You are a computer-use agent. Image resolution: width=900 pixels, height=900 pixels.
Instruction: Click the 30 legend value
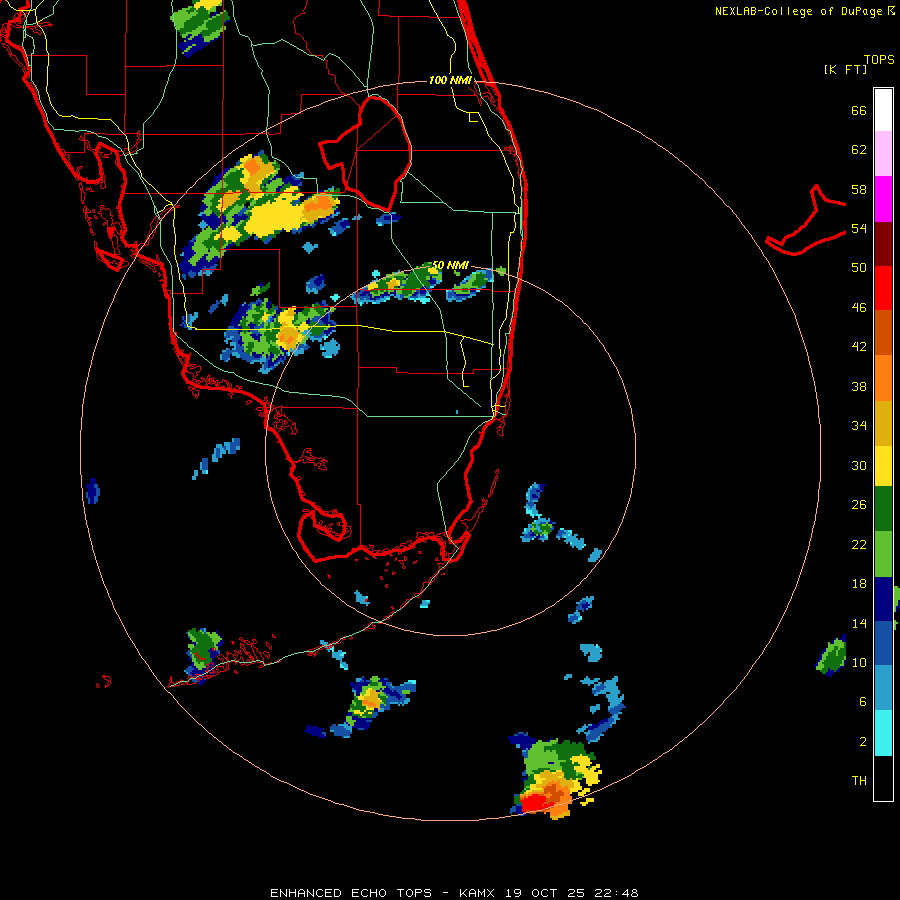click(859, 465)
